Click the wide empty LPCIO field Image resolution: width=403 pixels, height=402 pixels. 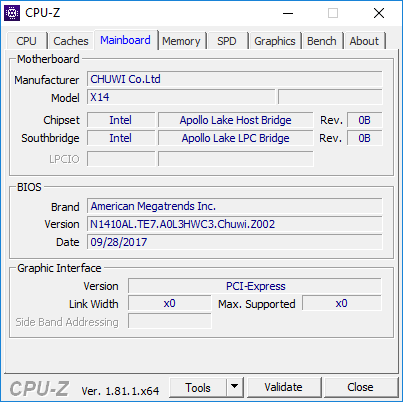(236, 159)
